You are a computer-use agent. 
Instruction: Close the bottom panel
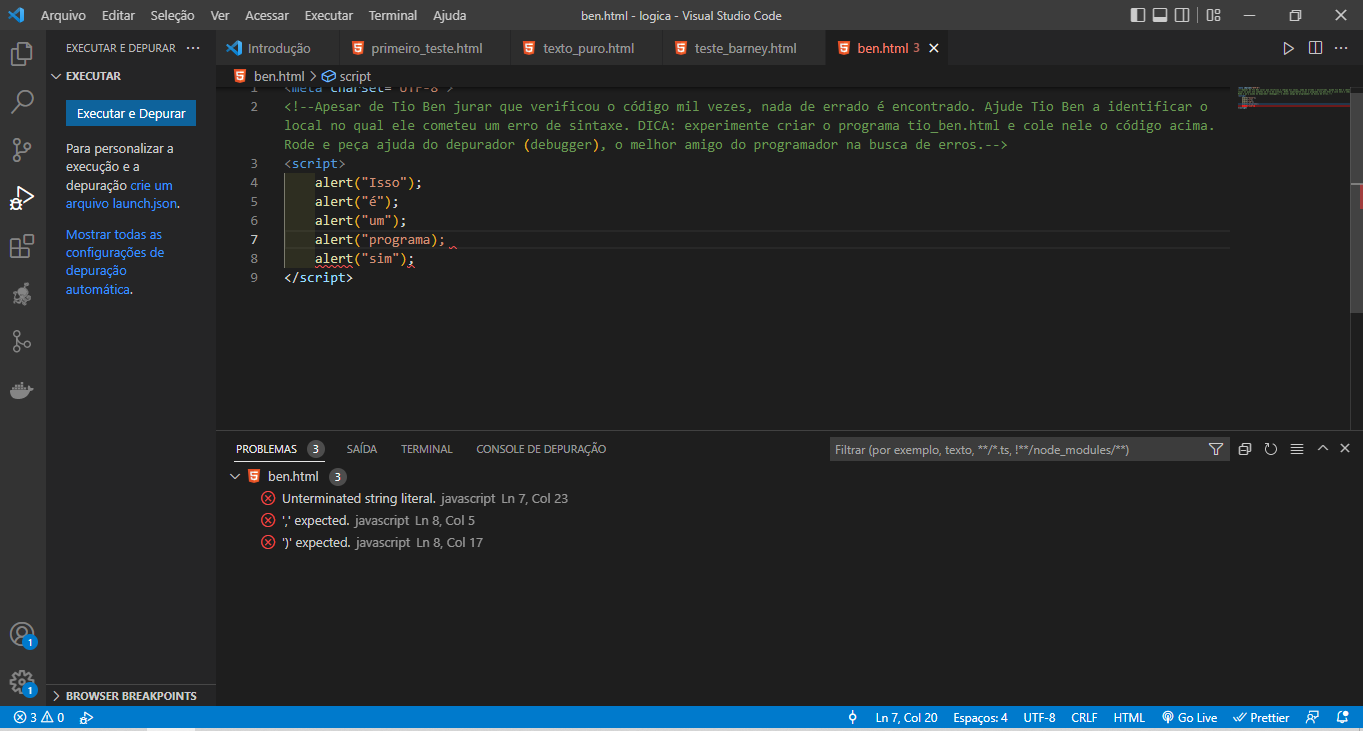coord(1345,449)
